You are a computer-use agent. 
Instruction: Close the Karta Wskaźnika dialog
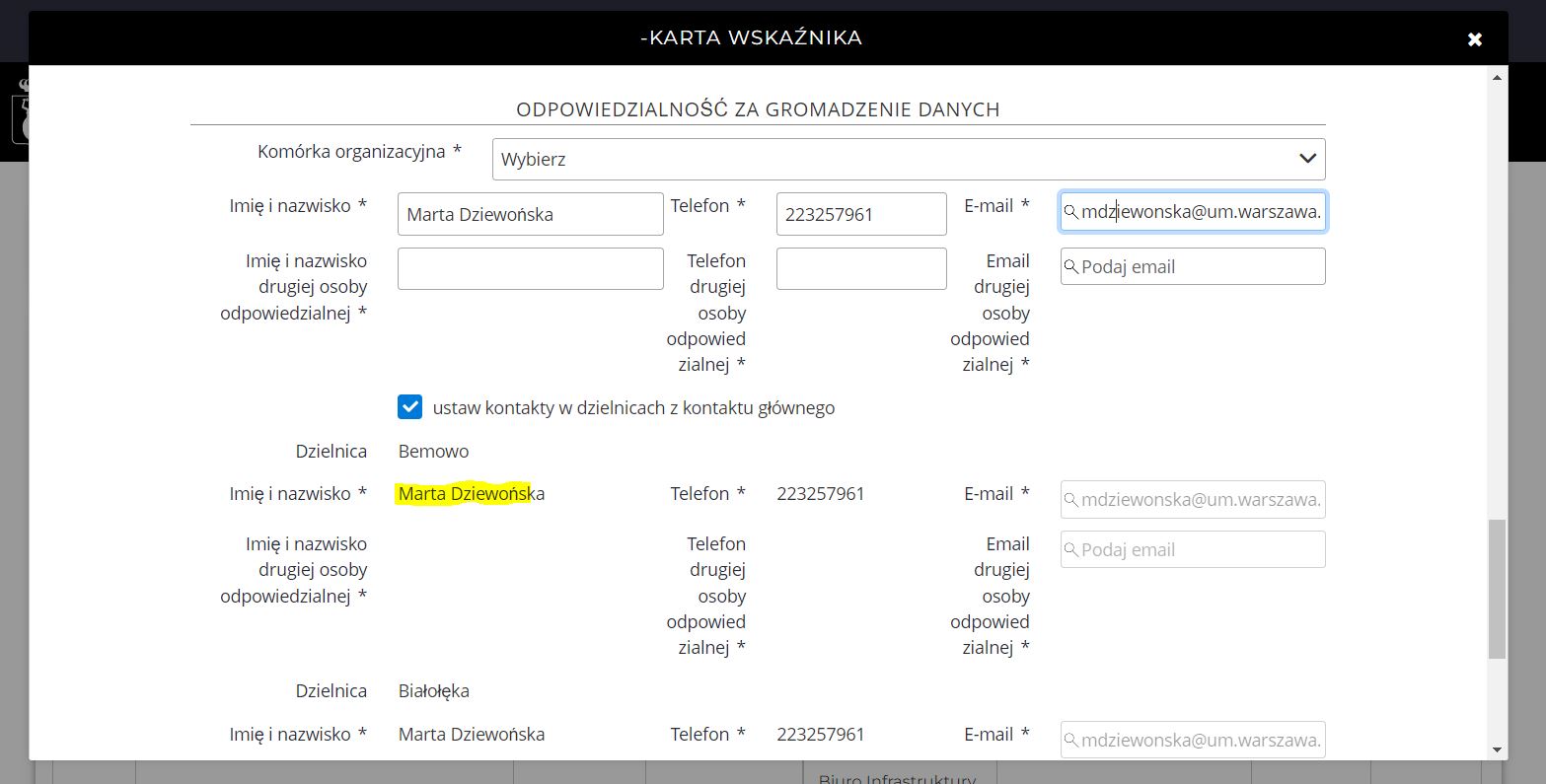coord(1474,39)
